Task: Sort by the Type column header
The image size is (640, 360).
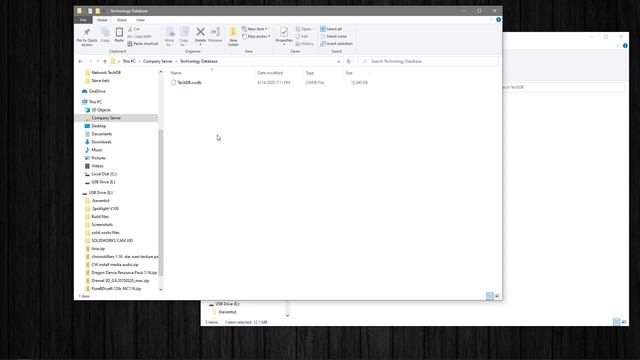Action: click(x=324, y=73)
